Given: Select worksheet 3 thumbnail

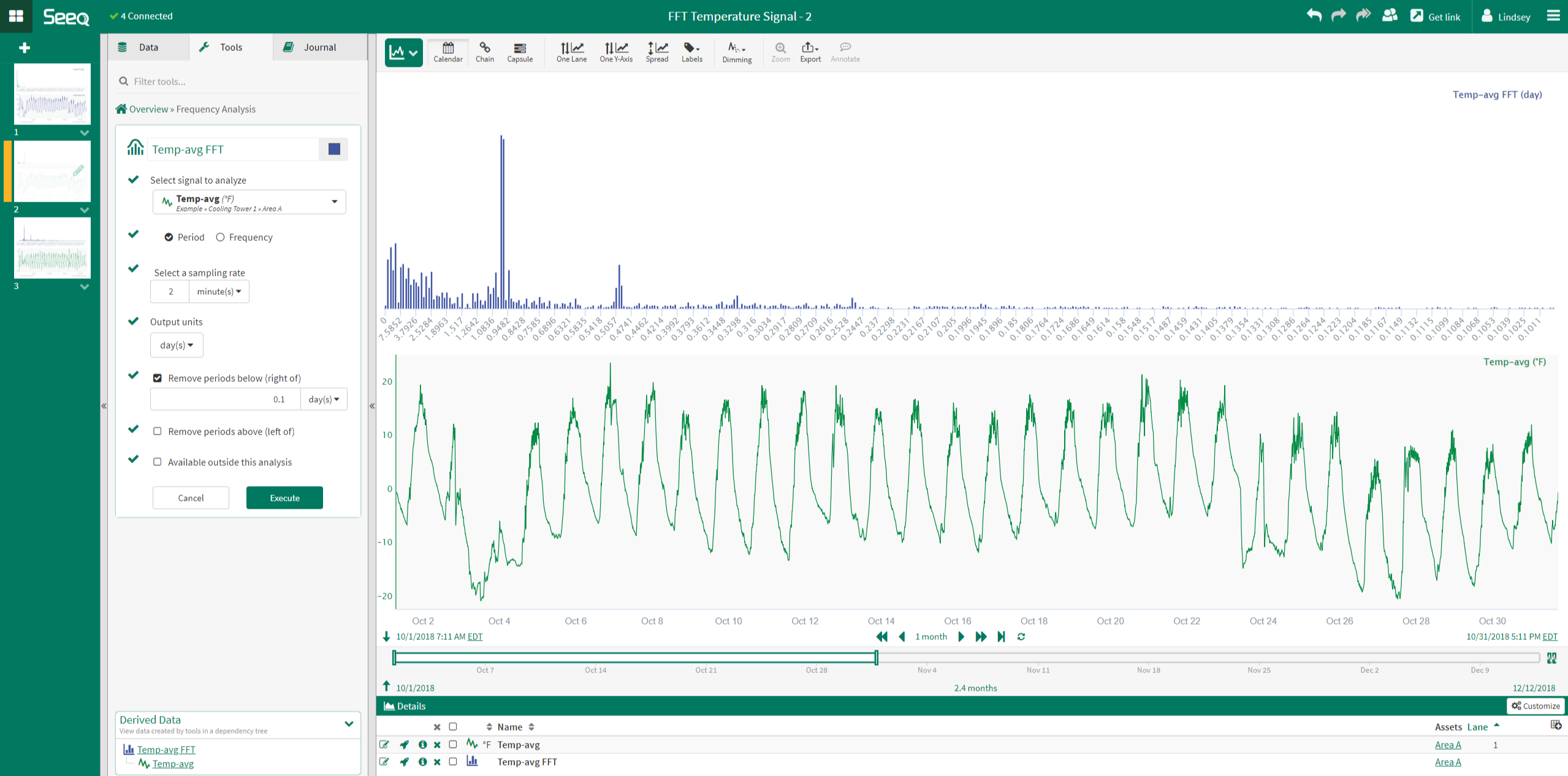Looking at the screenshot, I should pyautogui.click(x=52, y=248).
